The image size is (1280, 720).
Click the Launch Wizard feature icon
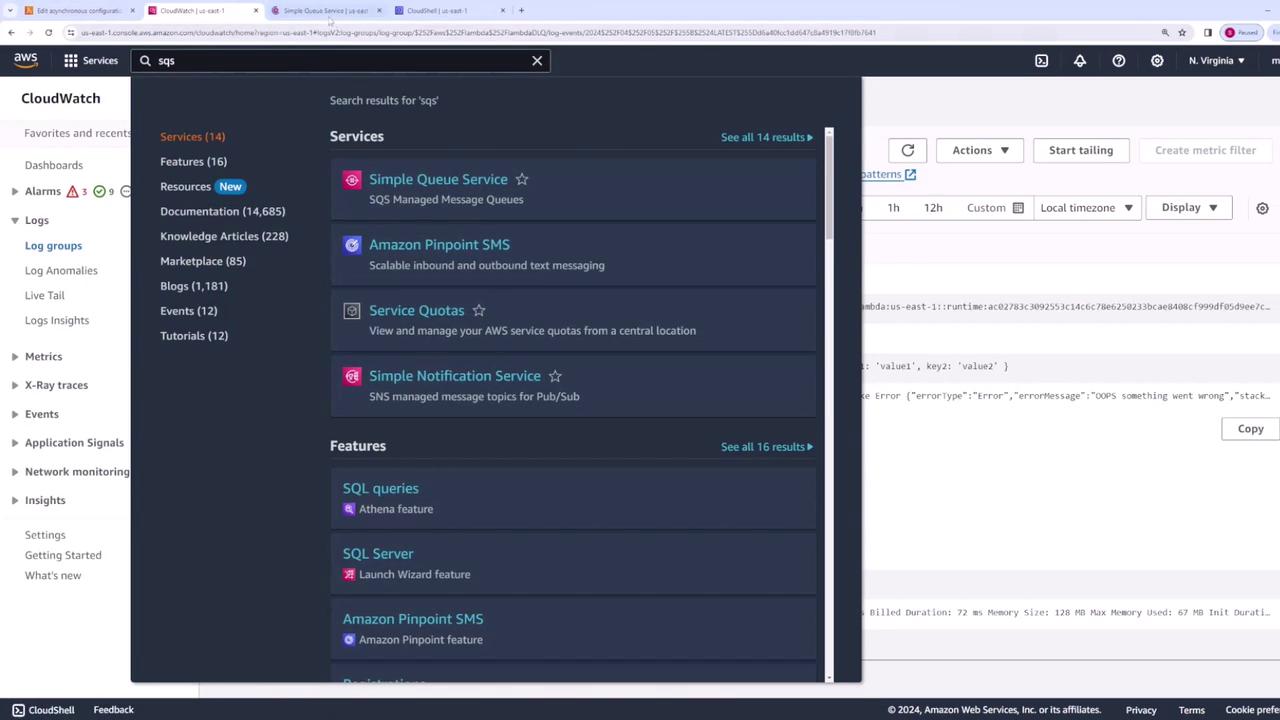coord(349,574)
